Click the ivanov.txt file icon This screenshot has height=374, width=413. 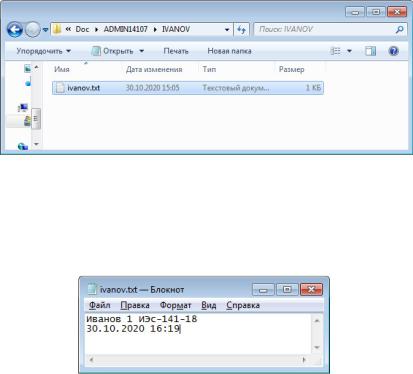coord(60,88)
